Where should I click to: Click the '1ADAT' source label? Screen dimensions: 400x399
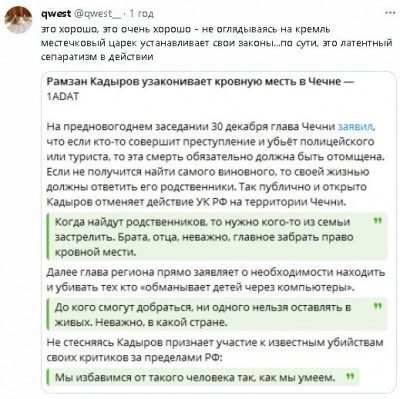click(x=63, y=97)
